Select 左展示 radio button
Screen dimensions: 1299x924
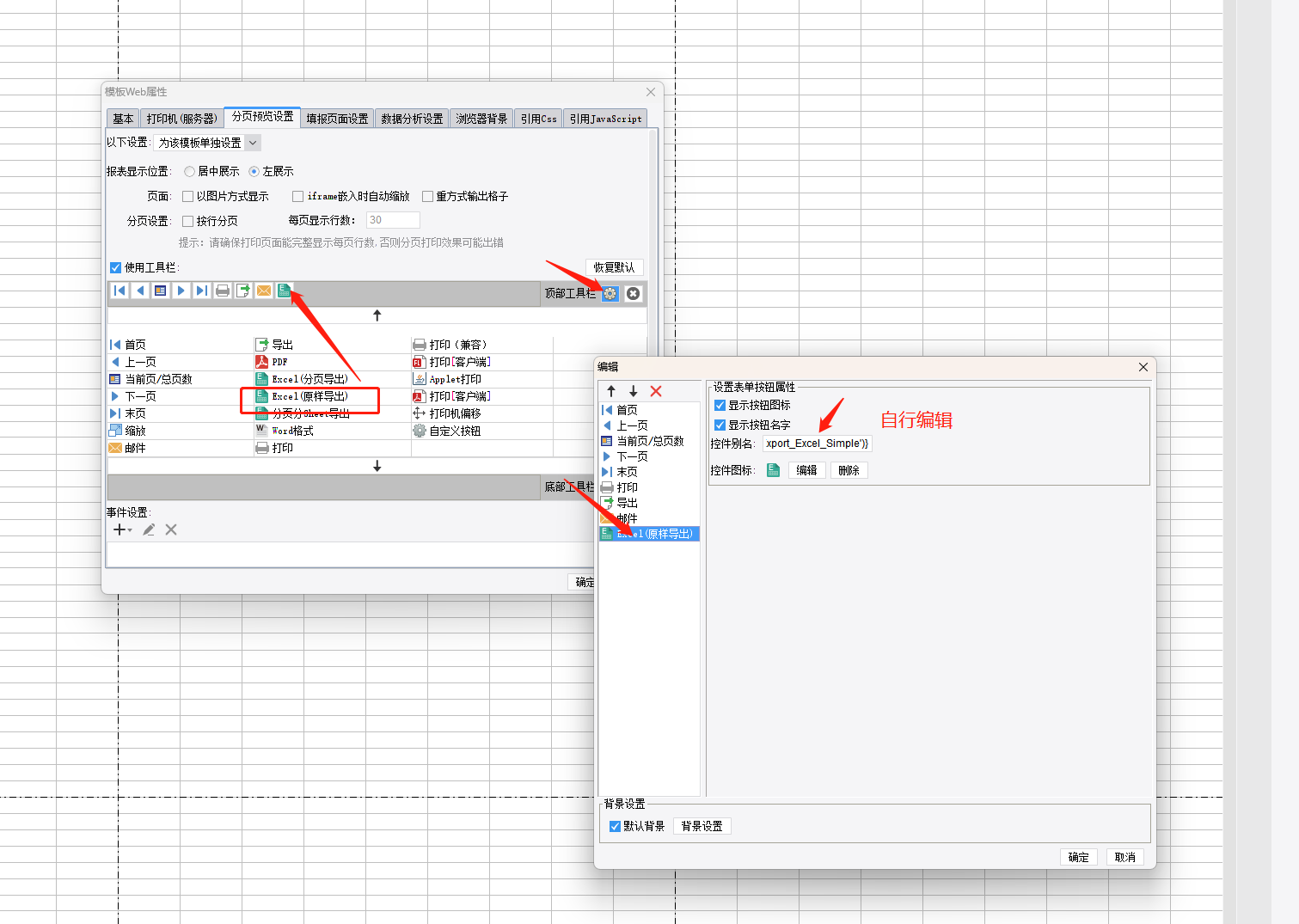[254, 171]
